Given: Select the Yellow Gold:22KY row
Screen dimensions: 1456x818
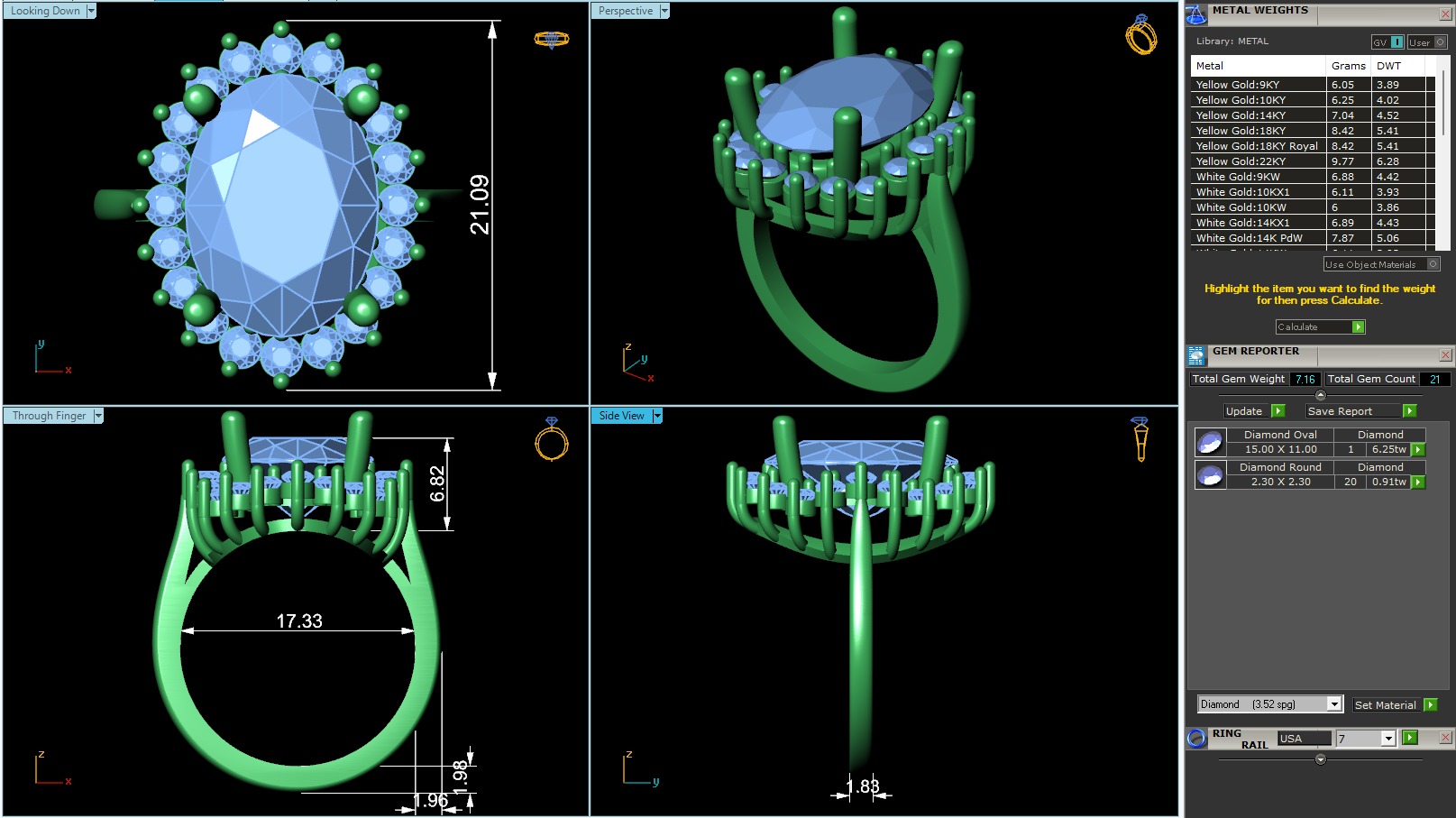Looking at the screenshot, I should click(x=1313, y=161).
